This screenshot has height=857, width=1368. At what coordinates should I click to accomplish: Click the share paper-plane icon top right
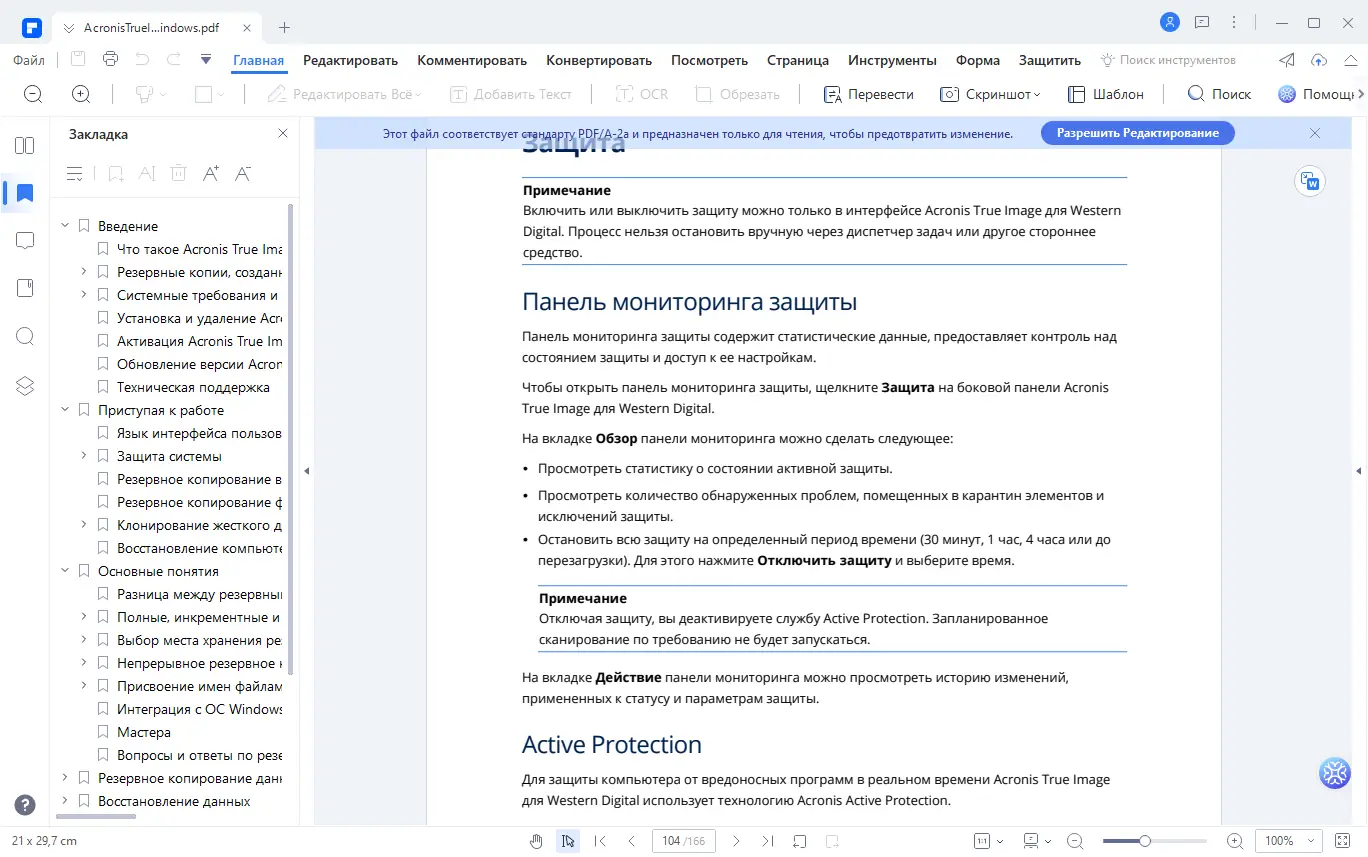1287,60
